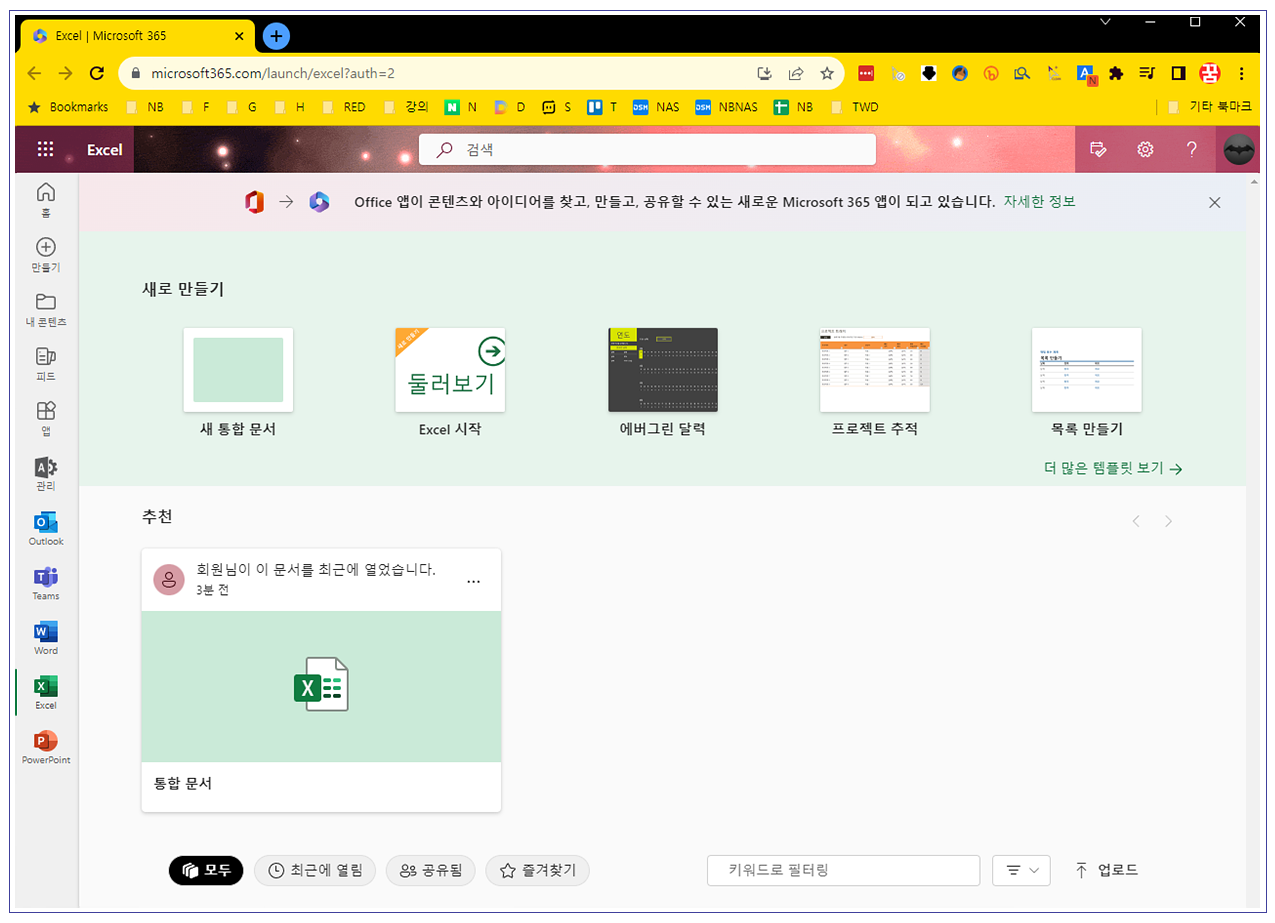Create a new blank workbook (새 통합 문서)
This screenshot has width=1275, height=923.
coord(238,383)
